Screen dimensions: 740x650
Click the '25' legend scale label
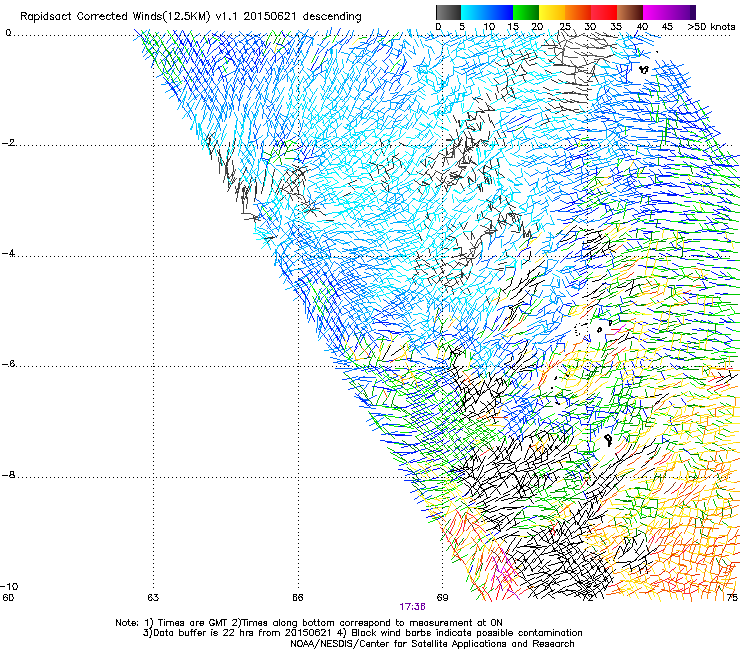coord(565,27)
